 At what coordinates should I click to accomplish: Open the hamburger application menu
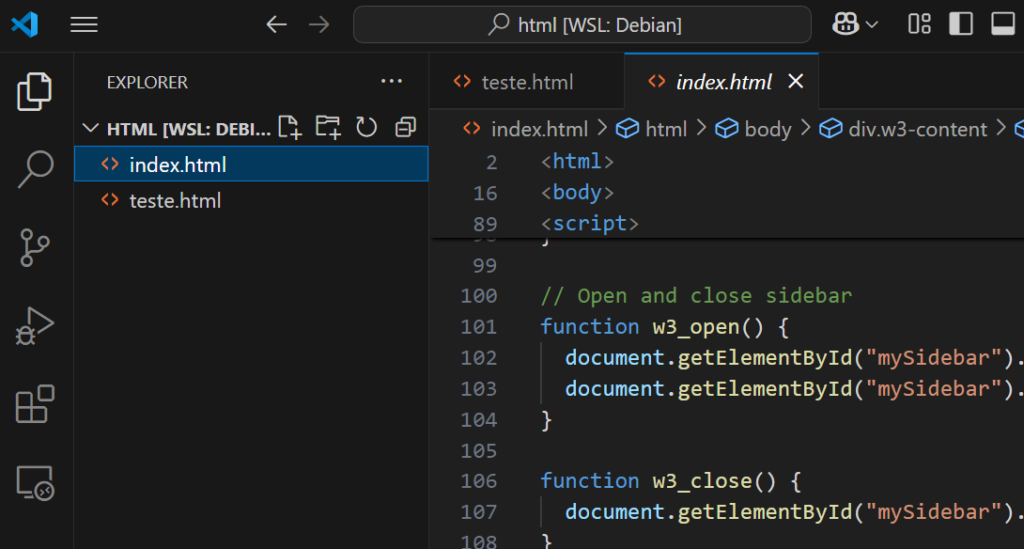click(x=84, y=25)
